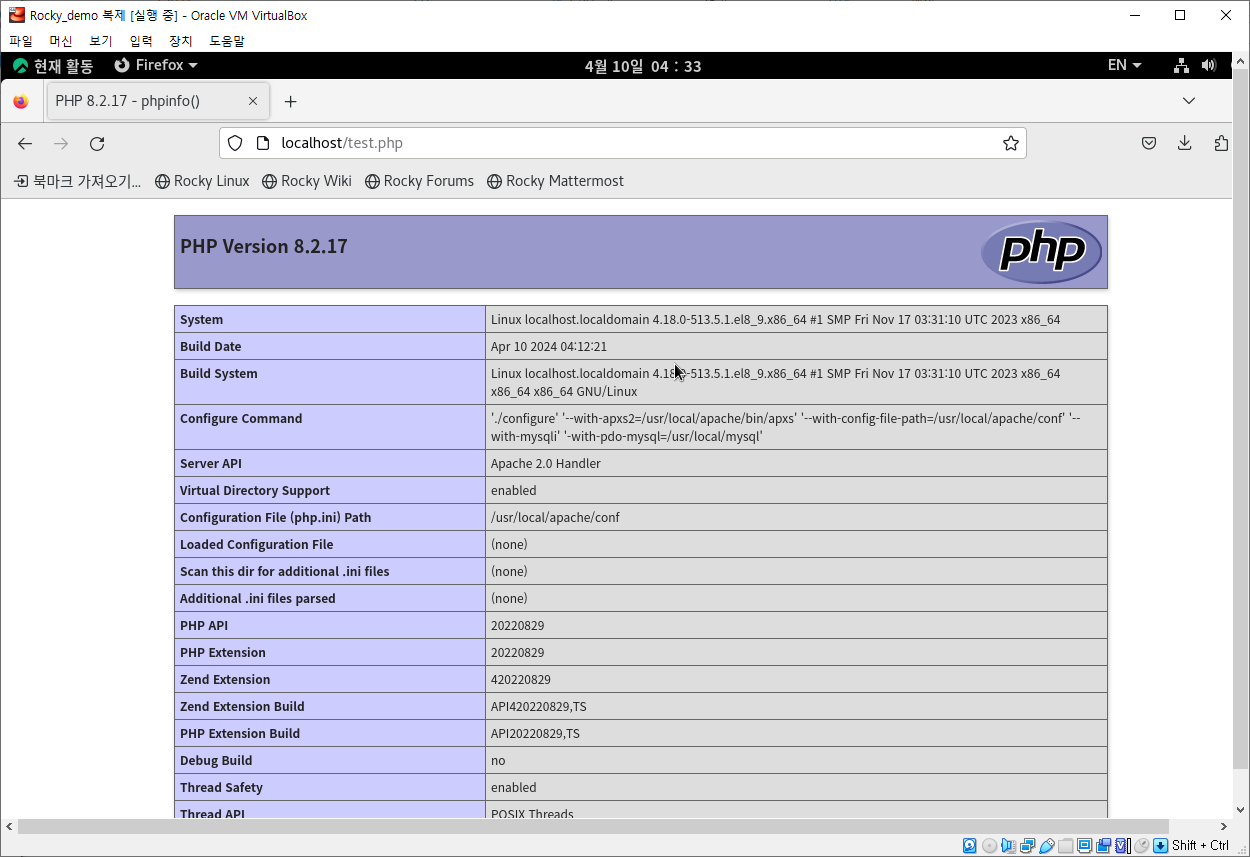Viewport: 1250px width, 857px height.
Task: Open the 보기 menu
Action: coord(101,41)
